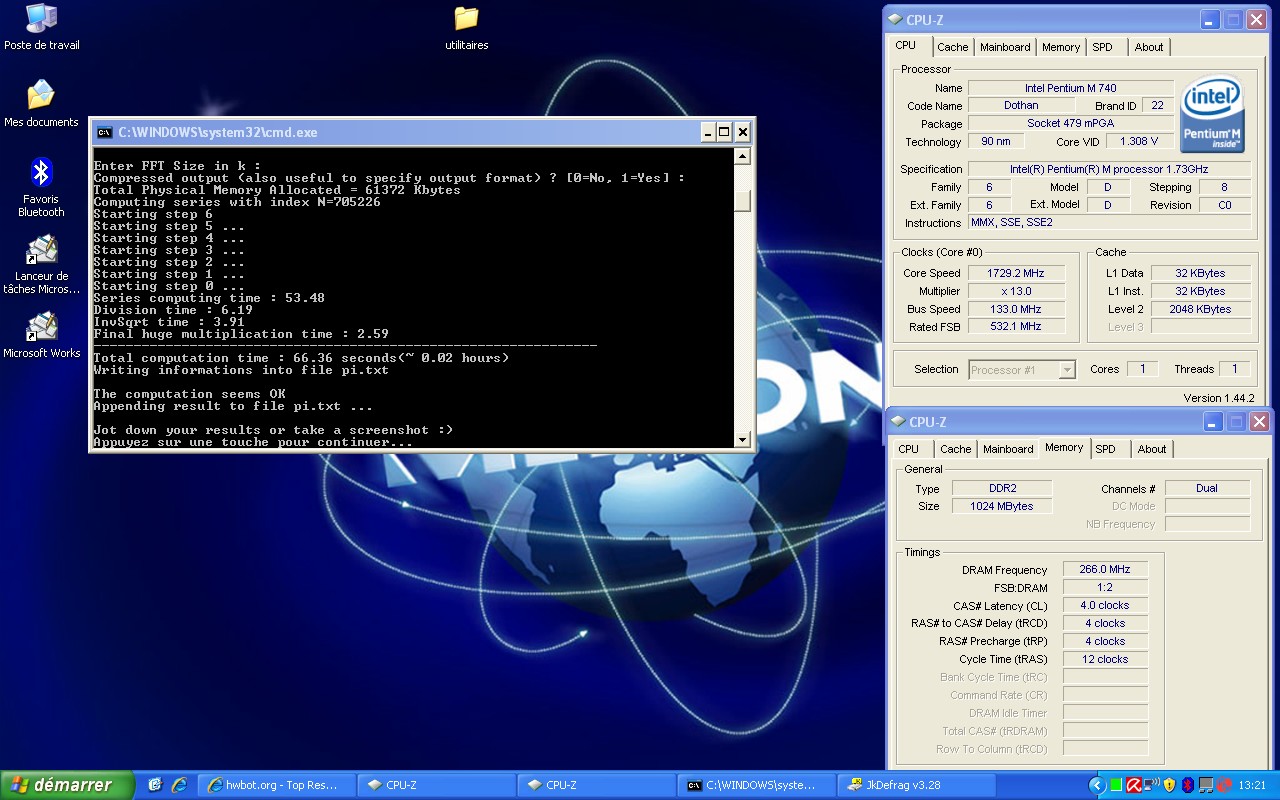Click the CAS# Latency value 4.0 clocks

tap(1105, 605)
